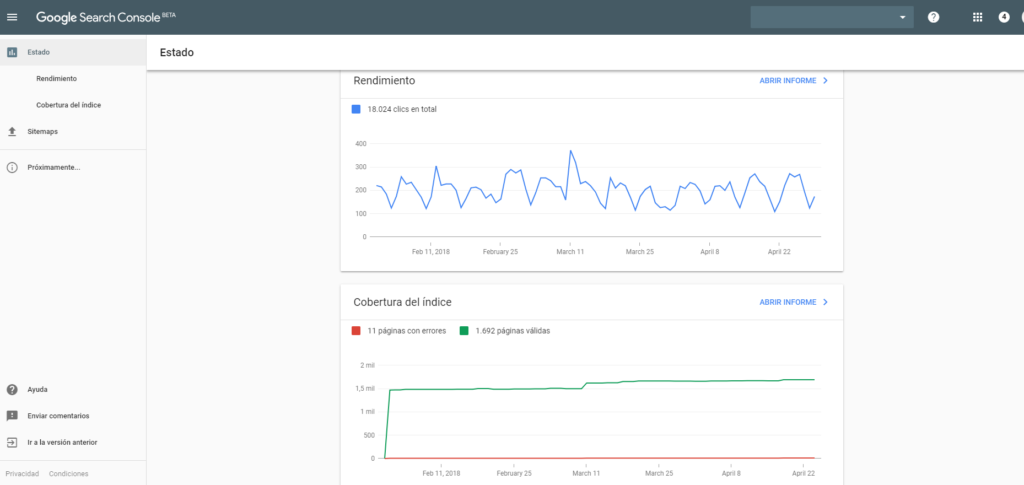Open the Privacidad link
This screenshot has height=485, width=1024.
[22, 474]
